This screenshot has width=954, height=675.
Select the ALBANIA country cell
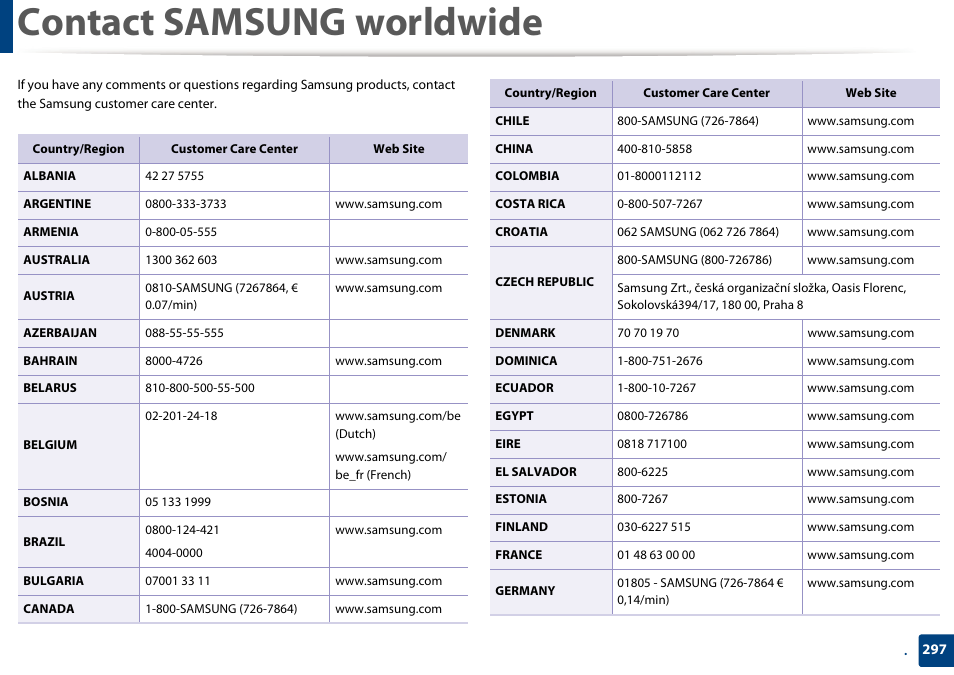click(78, 177)
